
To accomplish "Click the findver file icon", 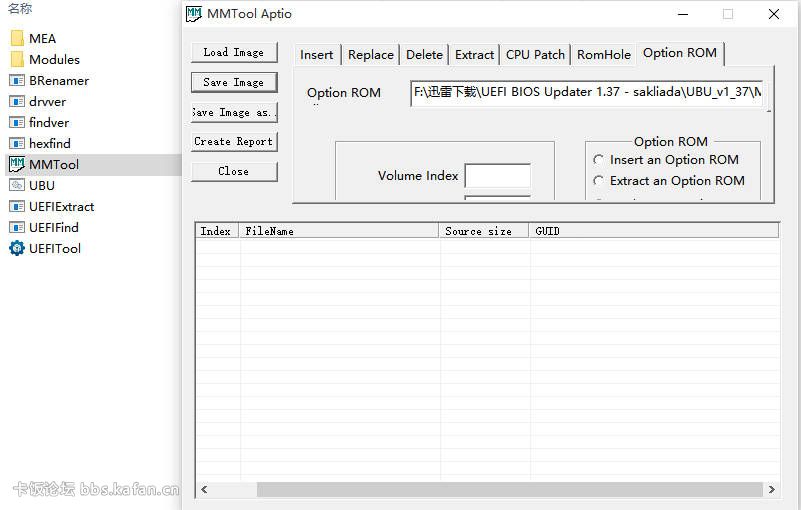I will click(17, 123).
